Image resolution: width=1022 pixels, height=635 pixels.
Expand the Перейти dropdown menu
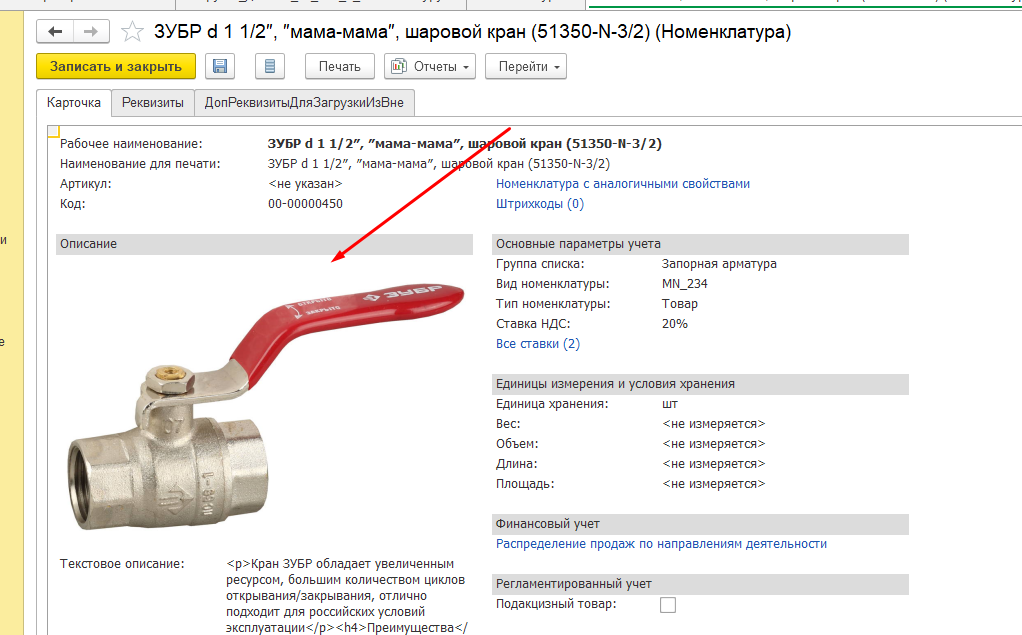pyautogui.click(x=526, y=66)
